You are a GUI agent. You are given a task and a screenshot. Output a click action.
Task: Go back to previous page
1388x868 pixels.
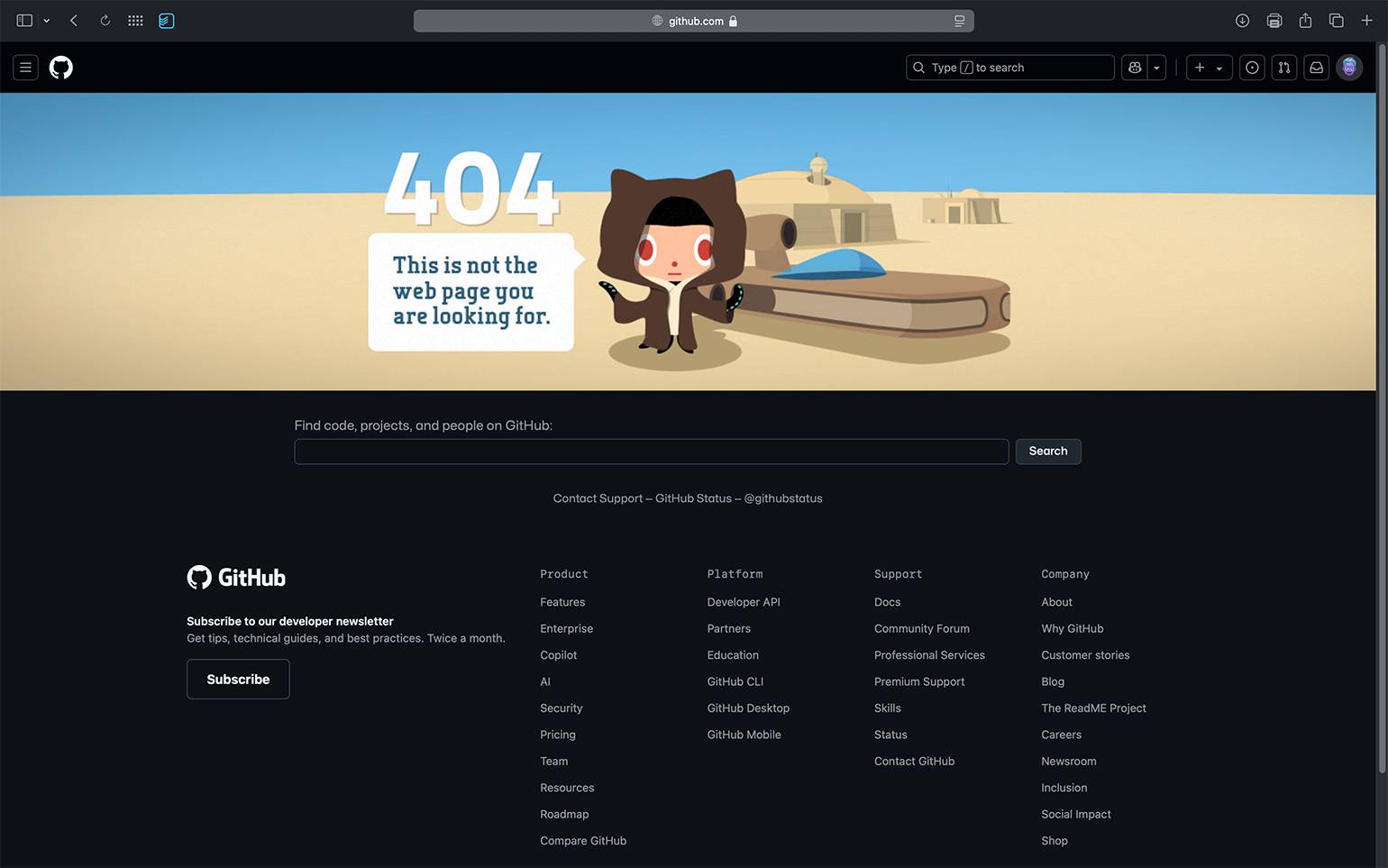pyautogui.click(x=74, y=21)
